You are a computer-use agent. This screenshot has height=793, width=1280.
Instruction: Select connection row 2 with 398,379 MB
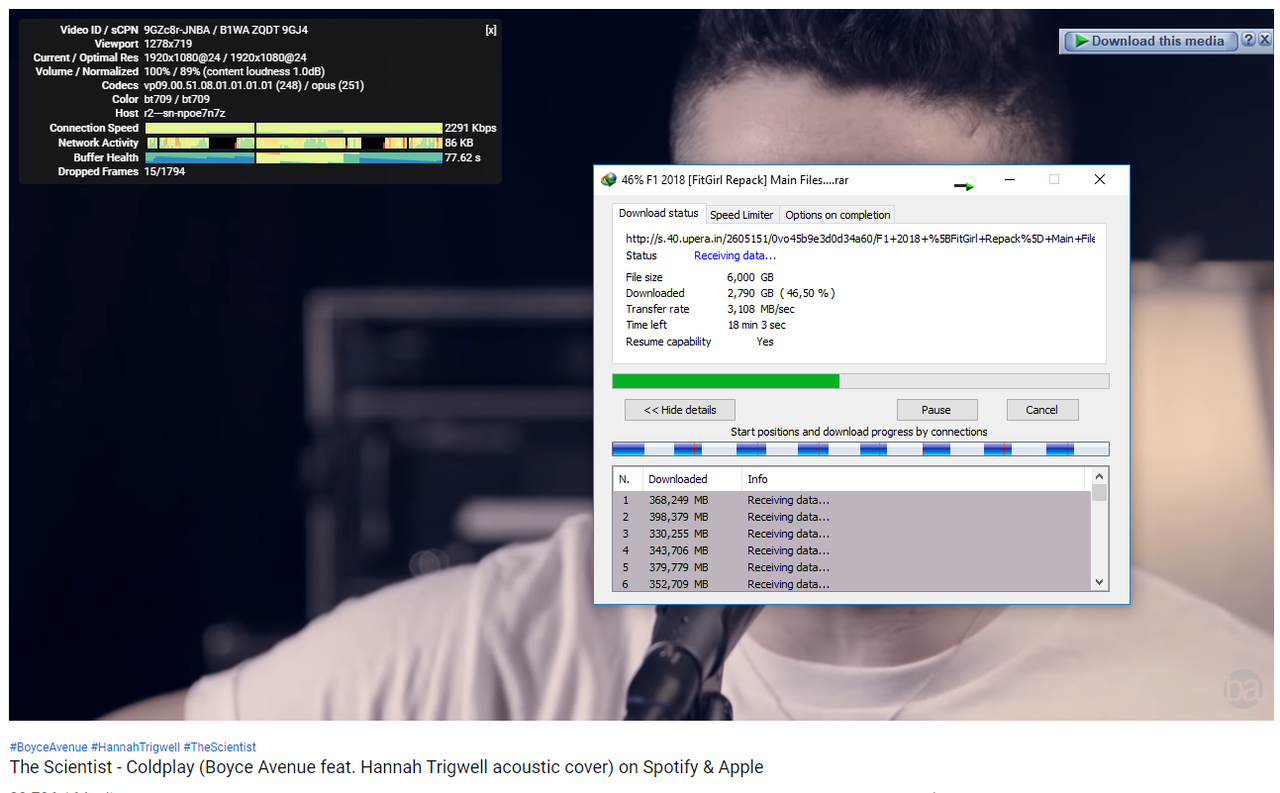point(851,517)
